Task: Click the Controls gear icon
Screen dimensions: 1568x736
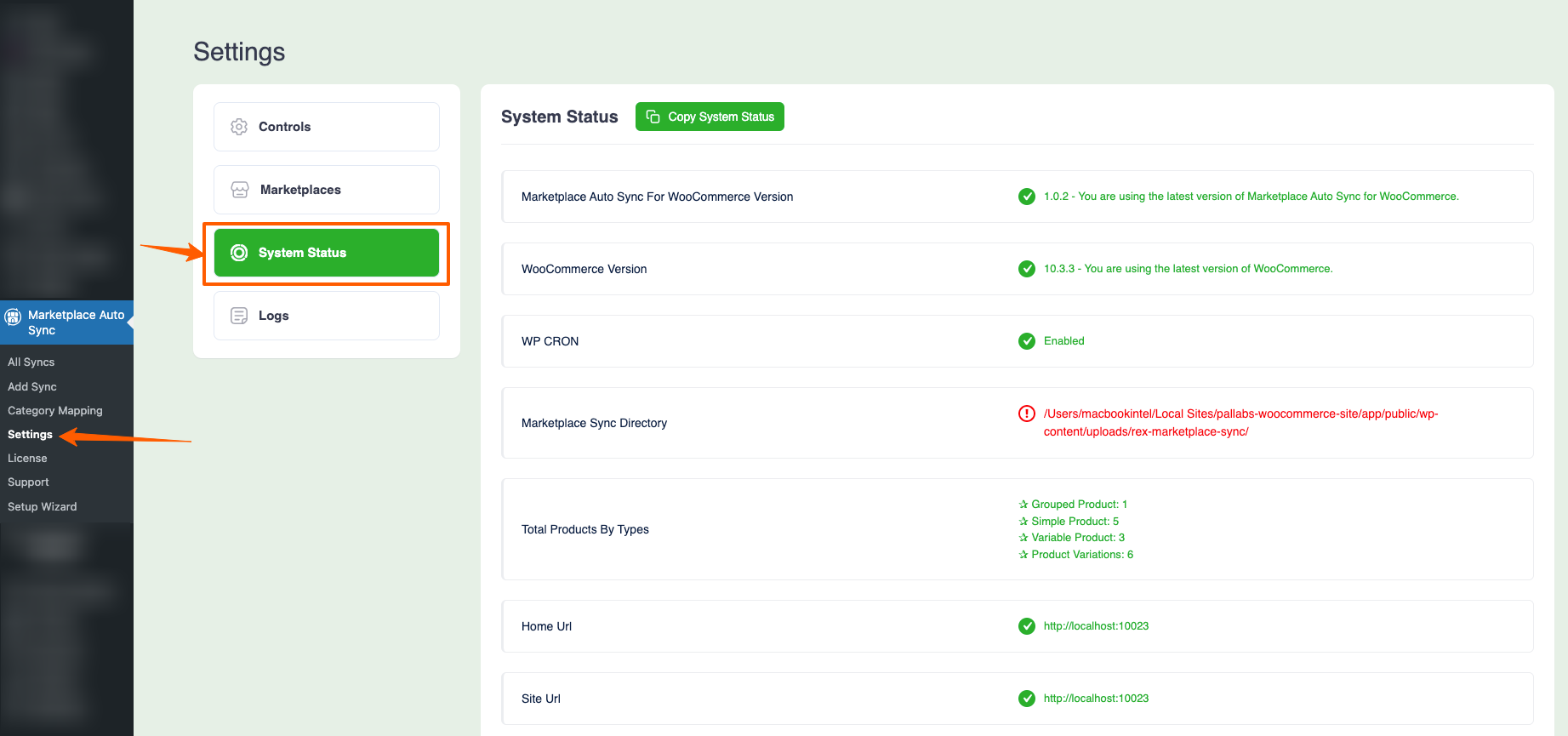Action: pos(239,127)
